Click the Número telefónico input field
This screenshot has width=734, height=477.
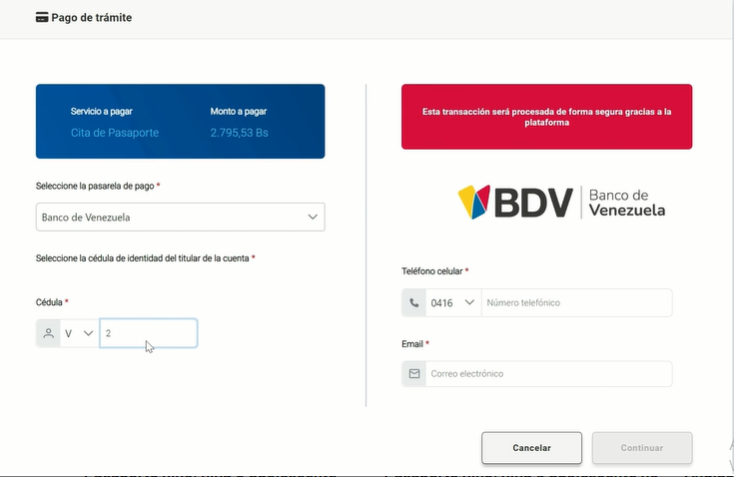point(576,303)
